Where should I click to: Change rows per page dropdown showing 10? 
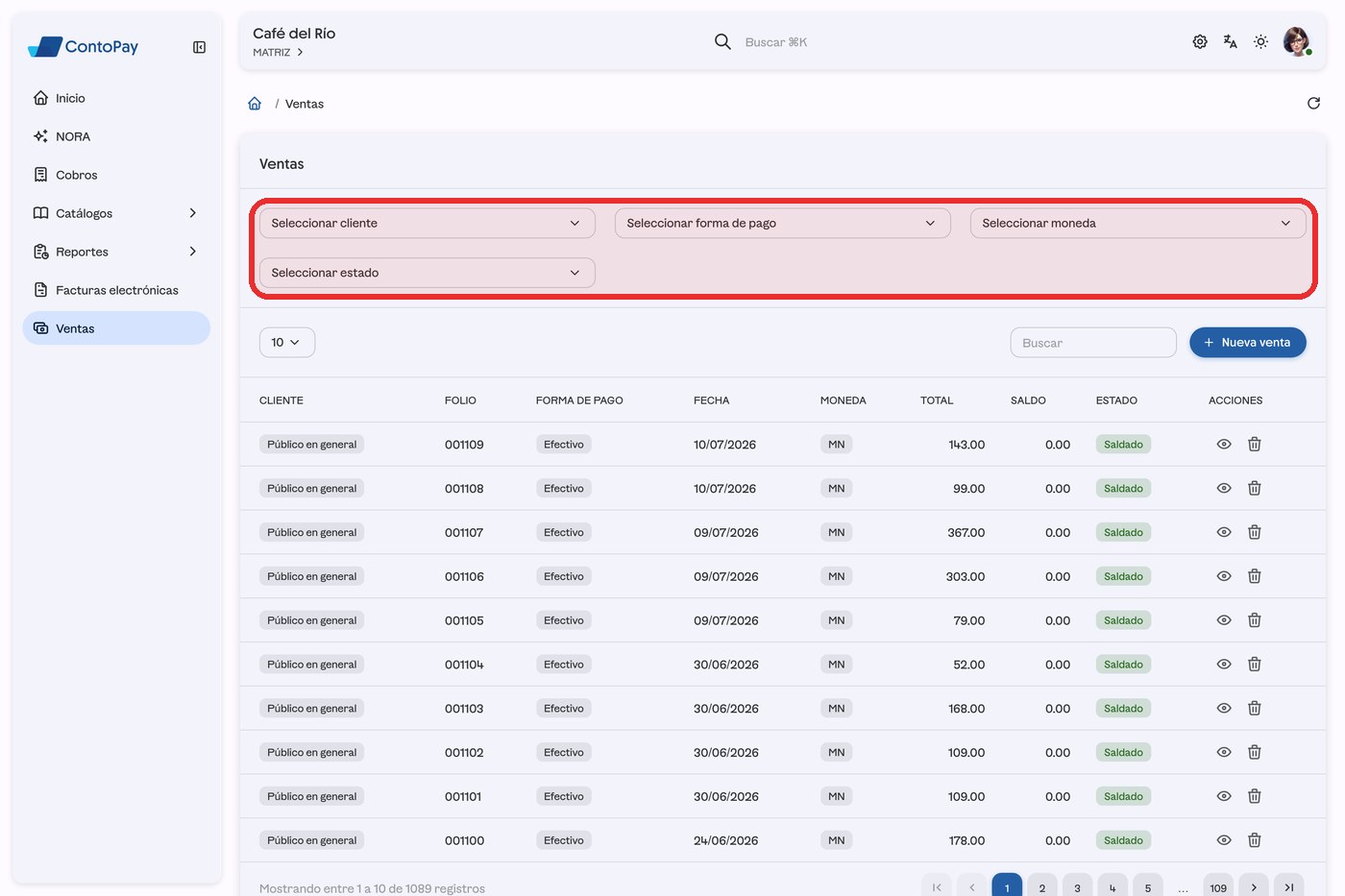286,342
